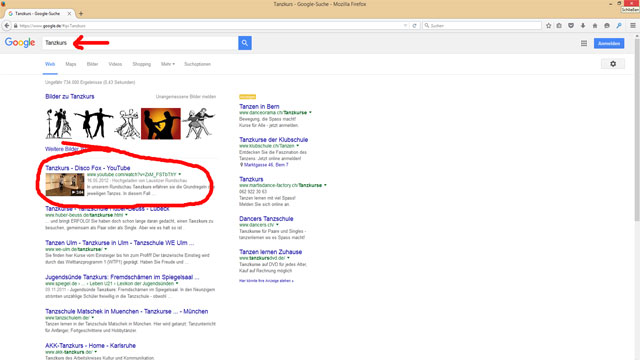Open Suchoptionen search tools
This screenshot has height=360, width=640.
pyautogui.click(x=197, y=64)
